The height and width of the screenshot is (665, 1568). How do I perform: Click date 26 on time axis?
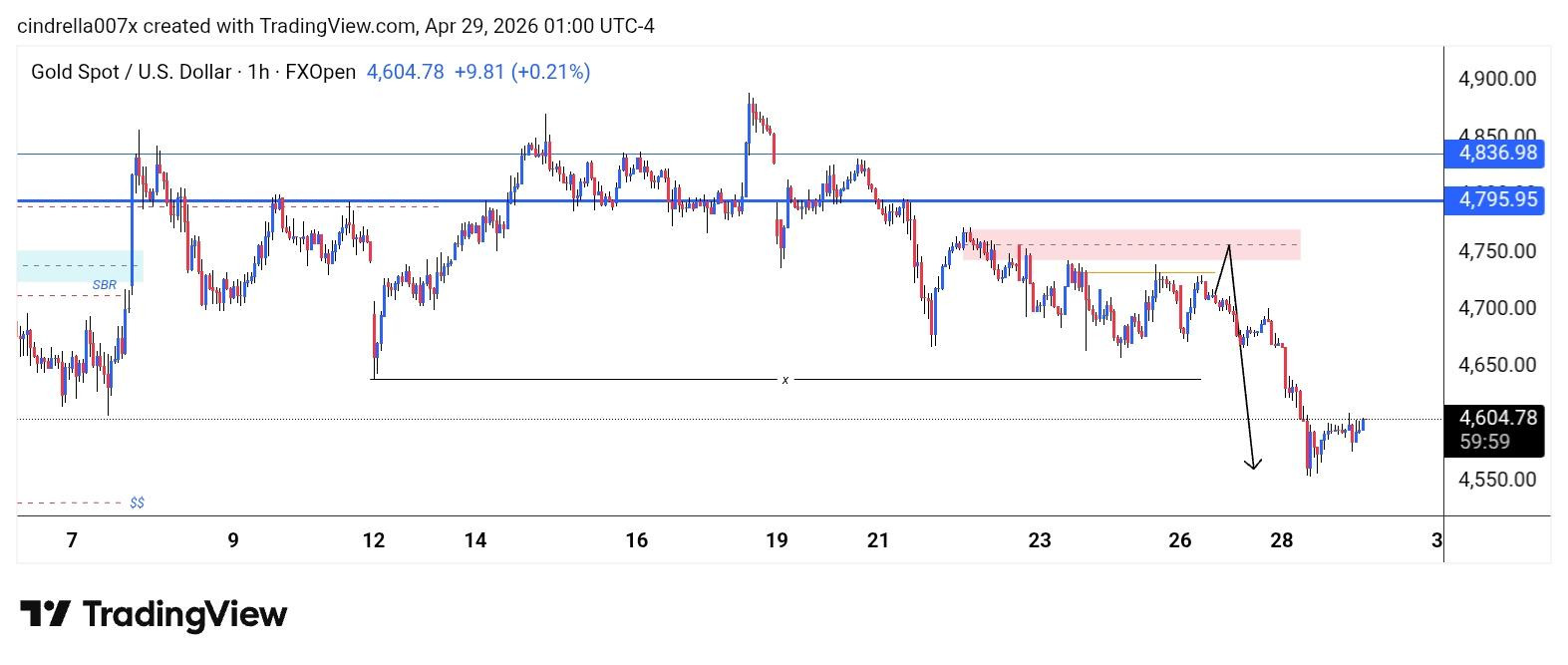[1179, 540]
